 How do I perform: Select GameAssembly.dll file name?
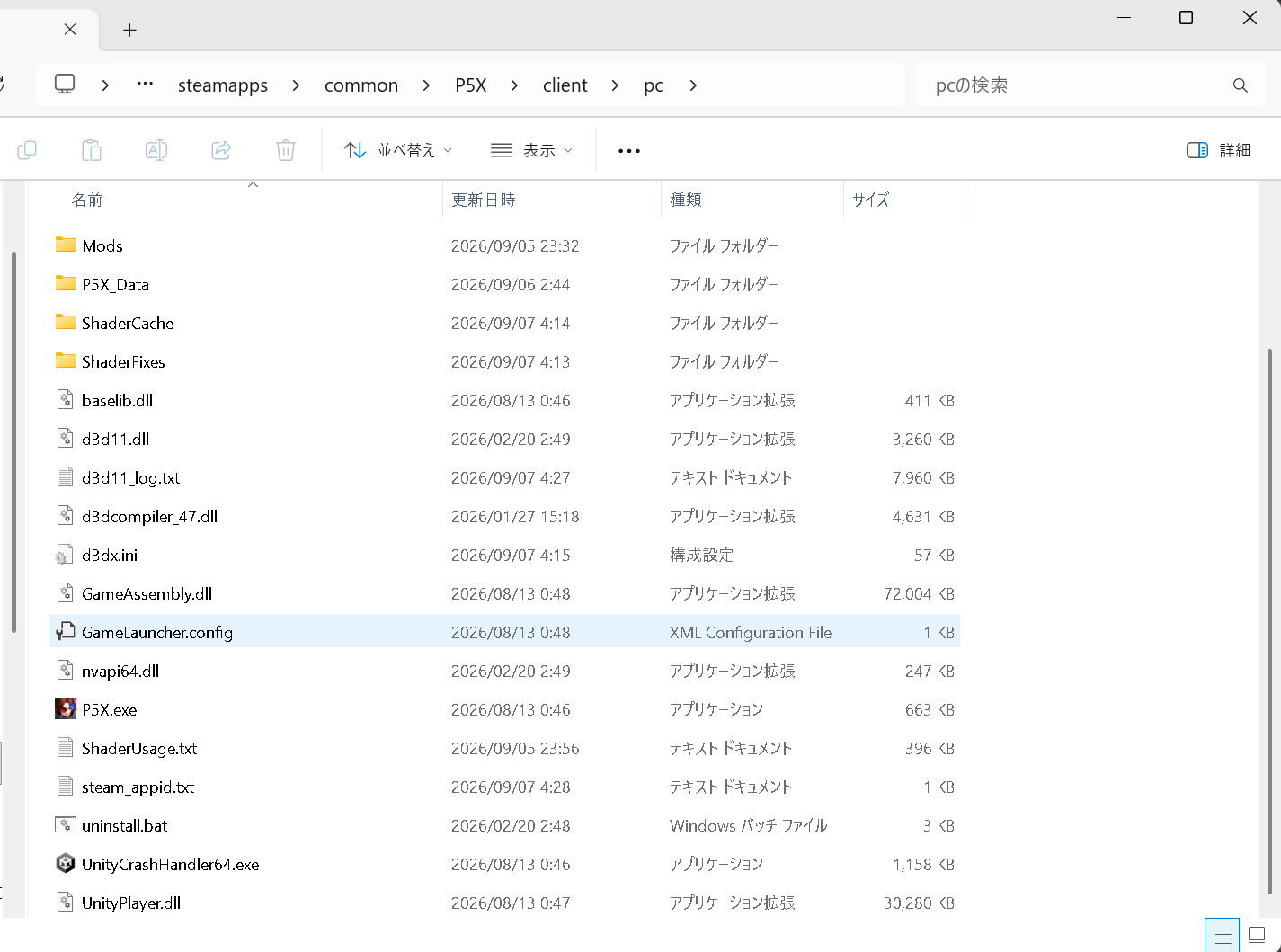pyautogui.click(x=147, y=593)
